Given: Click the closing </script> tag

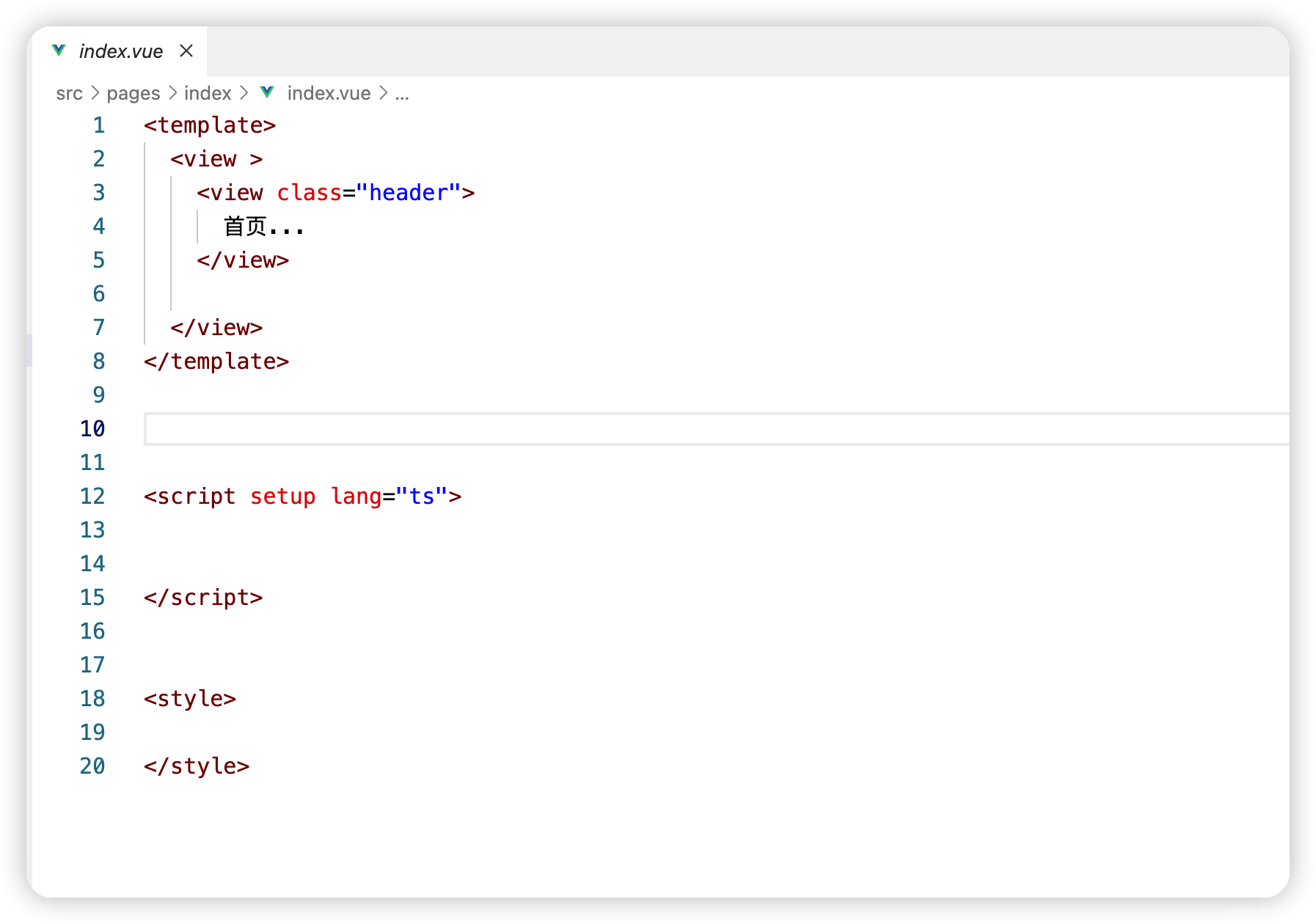Looking at the screenshot, I should tap(203, 598).
